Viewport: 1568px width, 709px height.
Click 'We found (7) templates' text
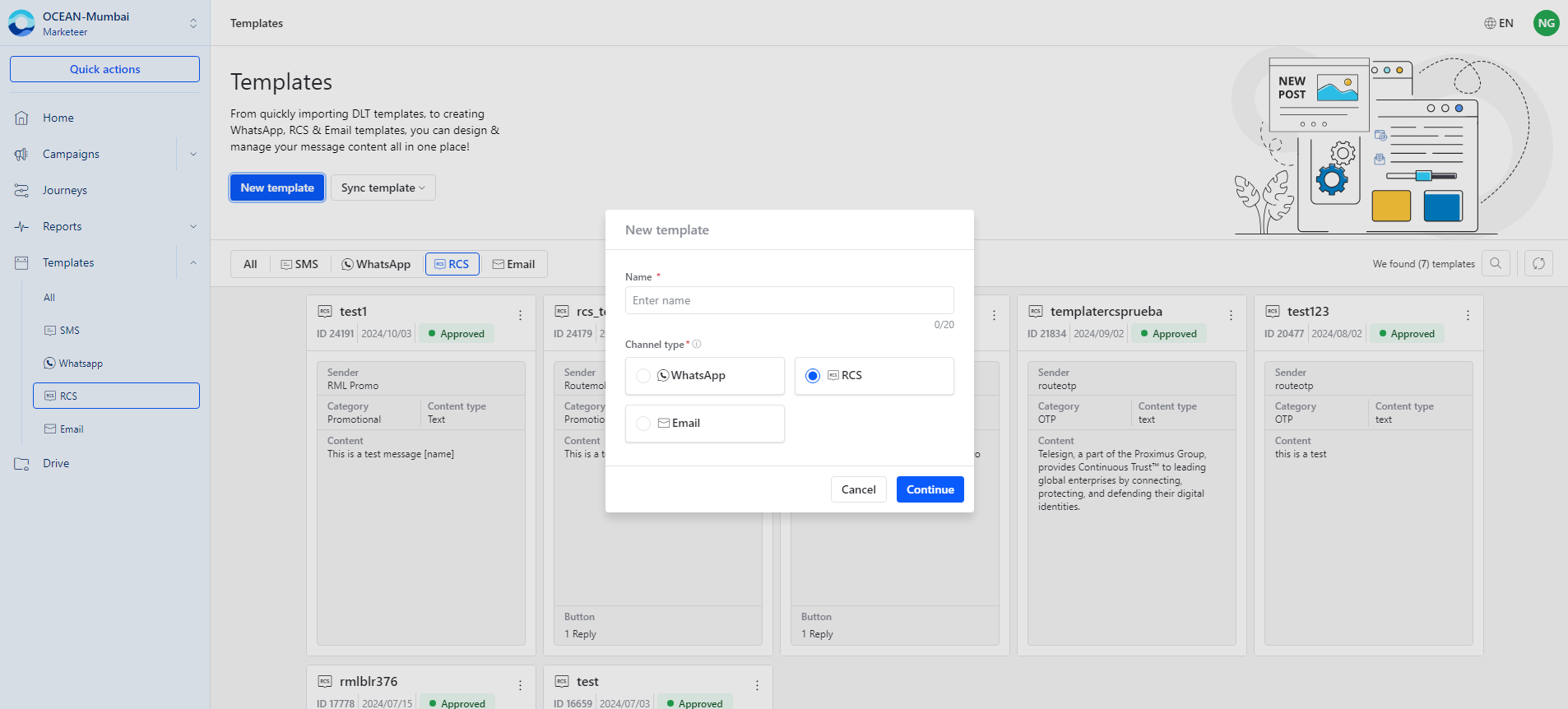tap(1423, 264)
